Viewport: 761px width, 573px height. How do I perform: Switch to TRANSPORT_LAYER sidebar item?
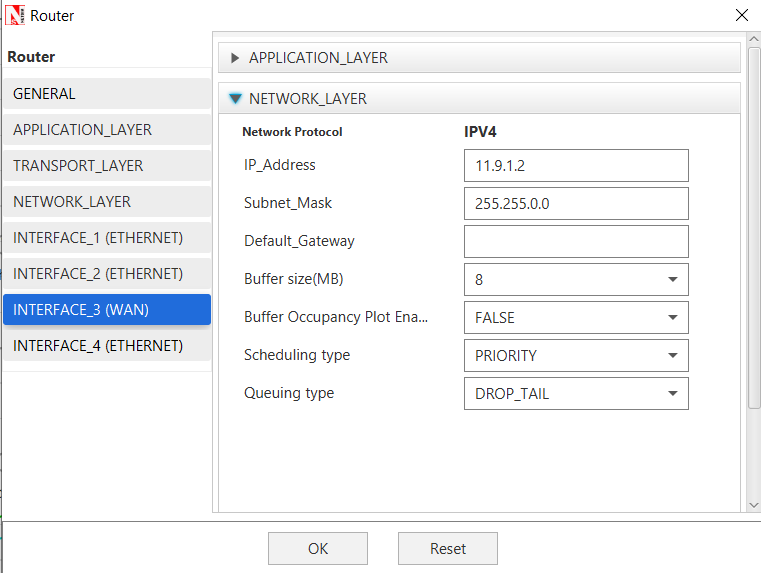pos(106,166)
